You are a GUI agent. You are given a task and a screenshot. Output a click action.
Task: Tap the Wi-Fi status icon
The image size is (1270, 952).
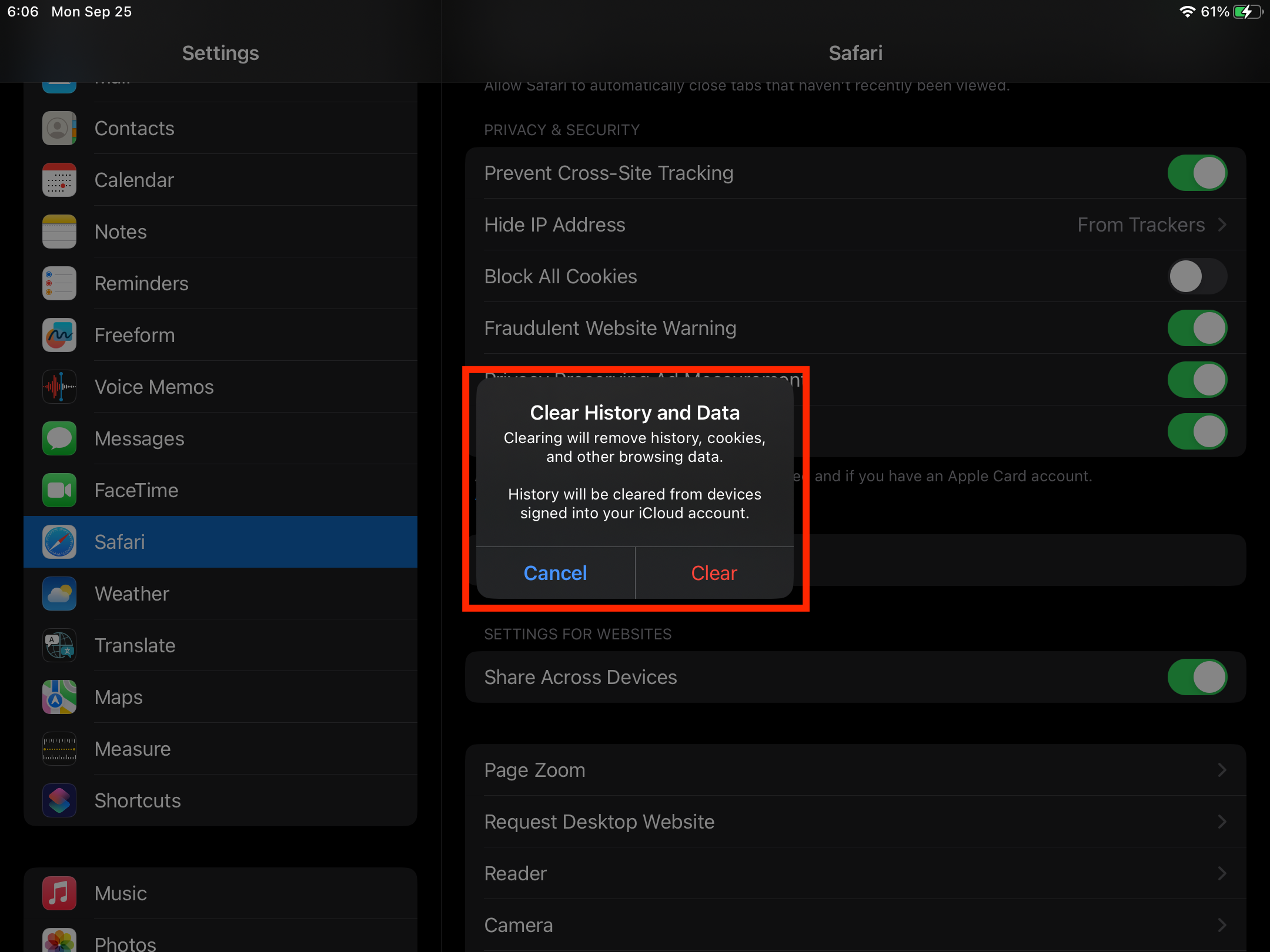pyautogui.click(x=1187, y=12)
